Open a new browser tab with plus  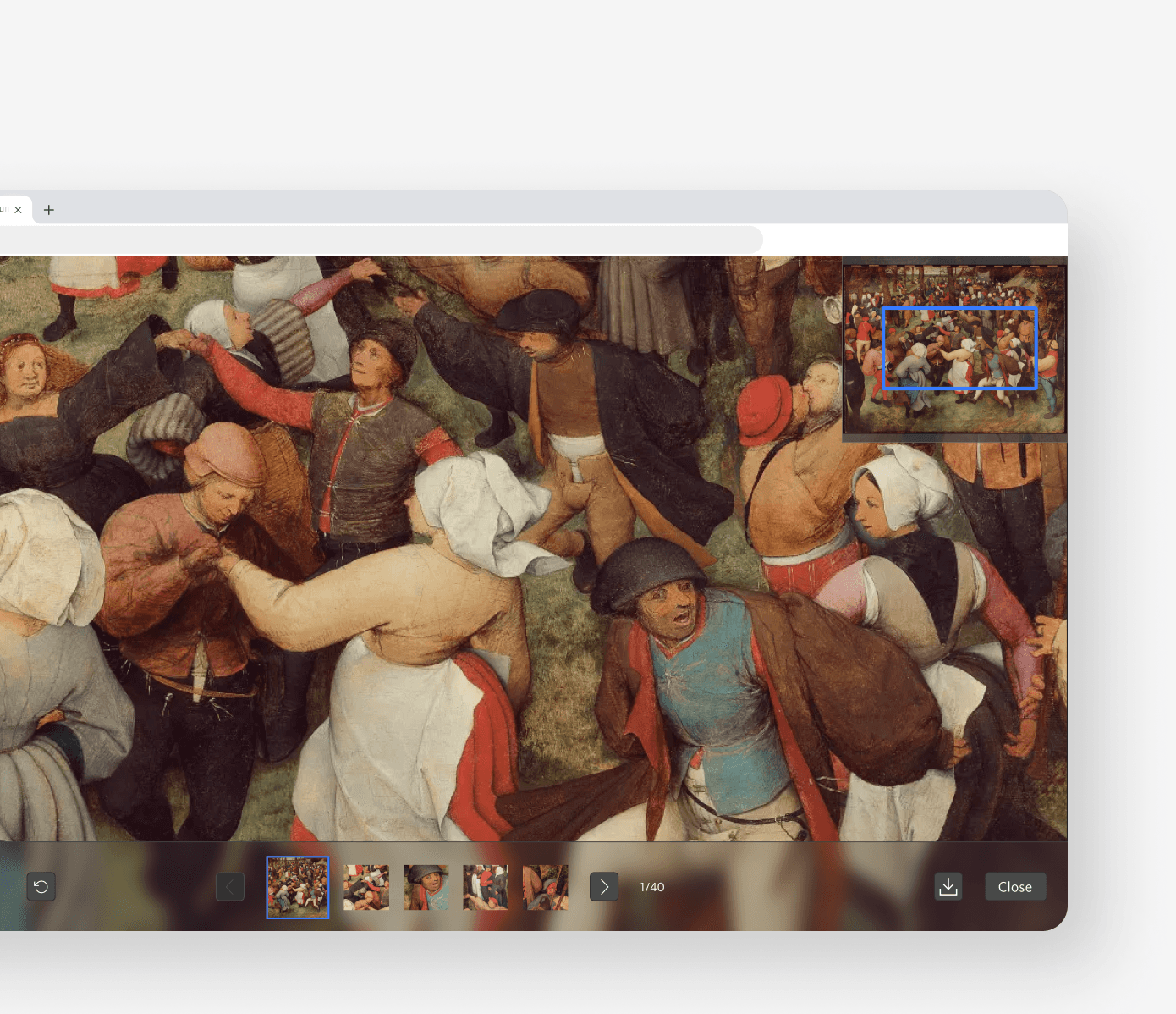point(49,210)
